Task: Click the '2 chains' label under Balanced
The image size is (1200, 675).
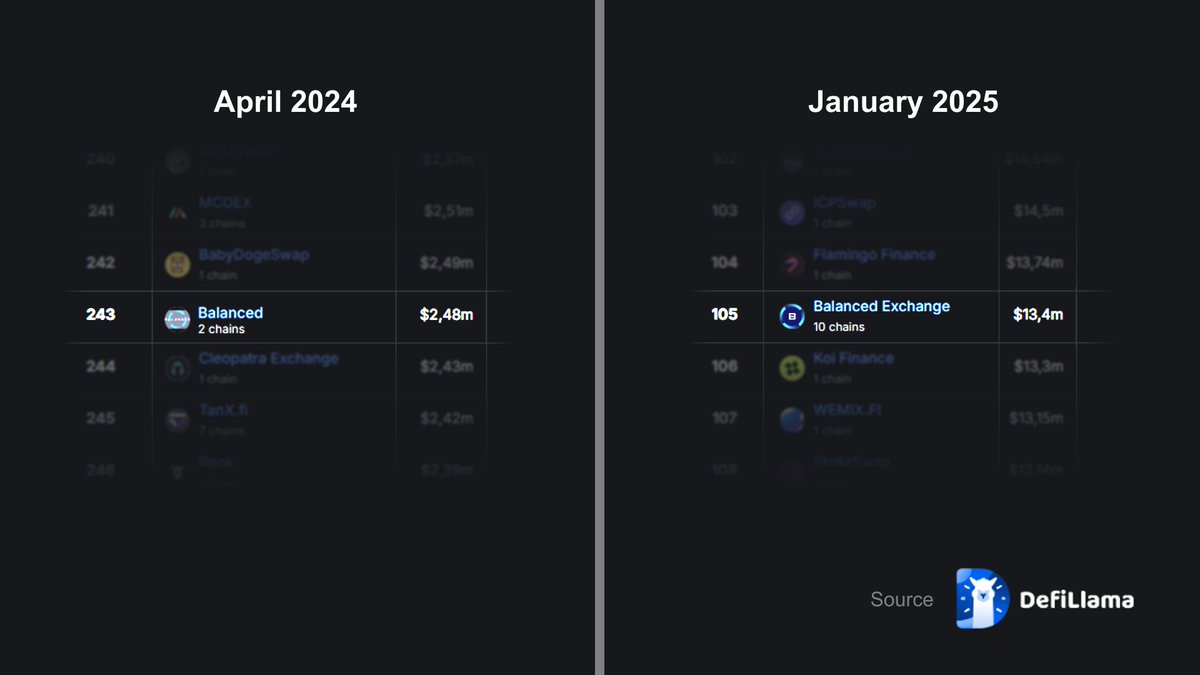Action: point(221,329)
